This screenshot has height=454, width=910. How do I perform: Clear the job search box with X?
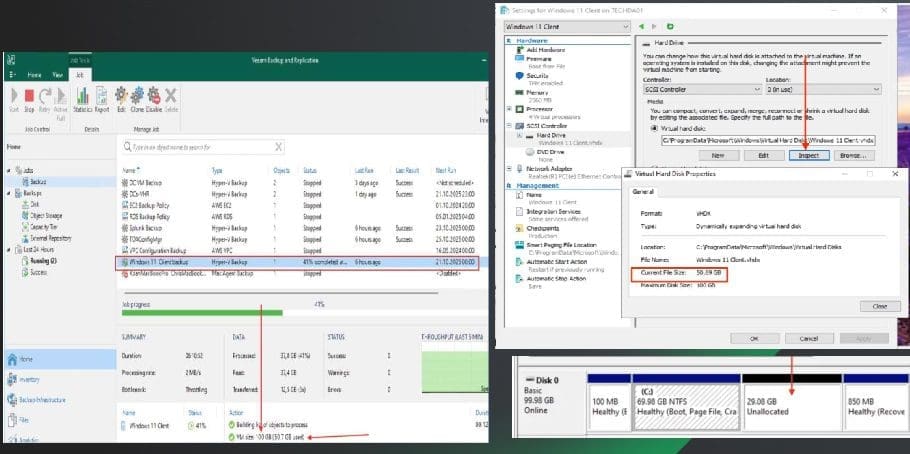(279, 147)
